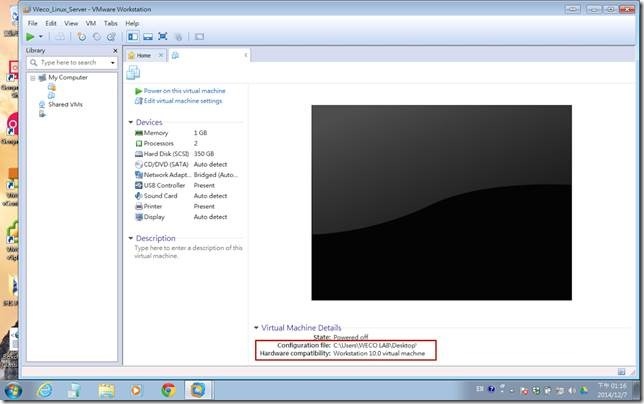Select the Sound Card device
This screenshot has width=644, height=404.
click(x=187, y=196)
